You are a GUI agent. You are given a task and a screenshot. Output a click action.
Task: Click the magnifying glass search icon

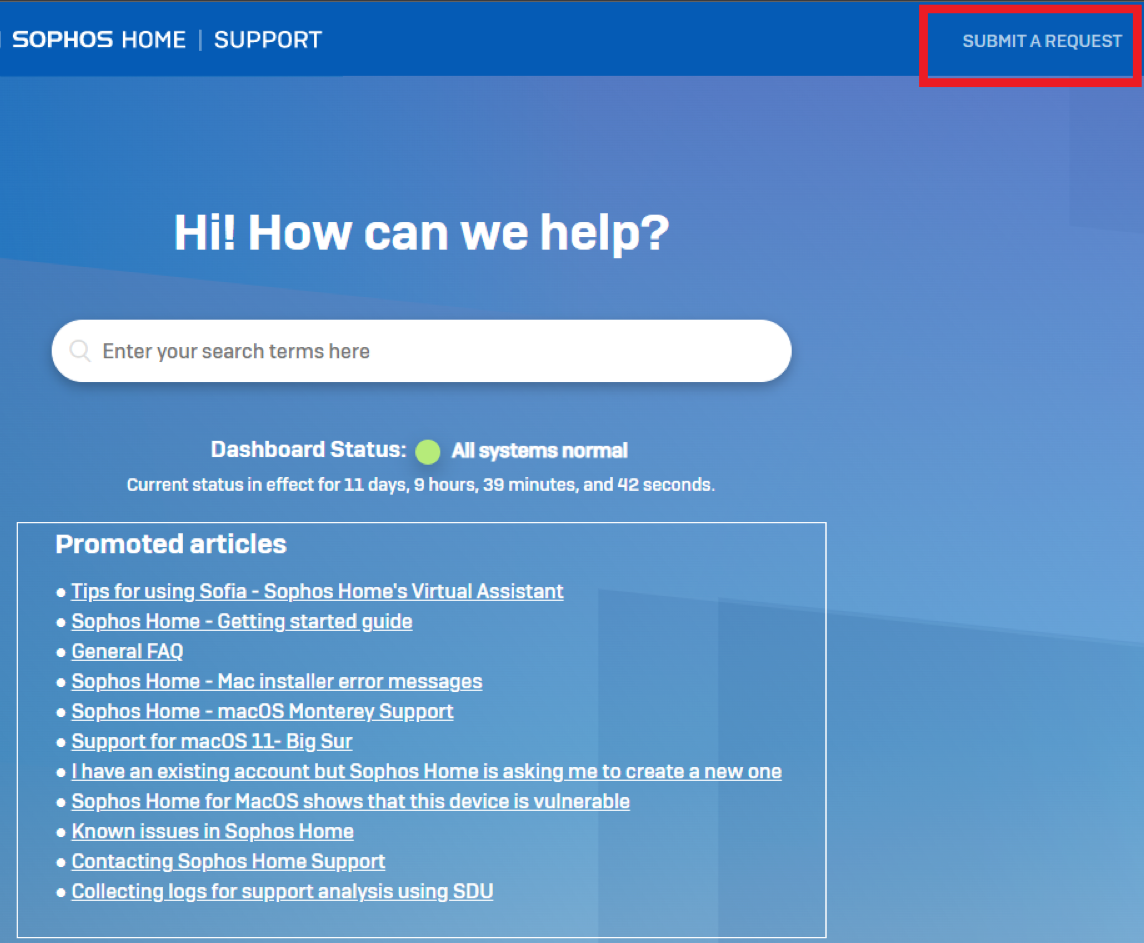pos(80,351)
